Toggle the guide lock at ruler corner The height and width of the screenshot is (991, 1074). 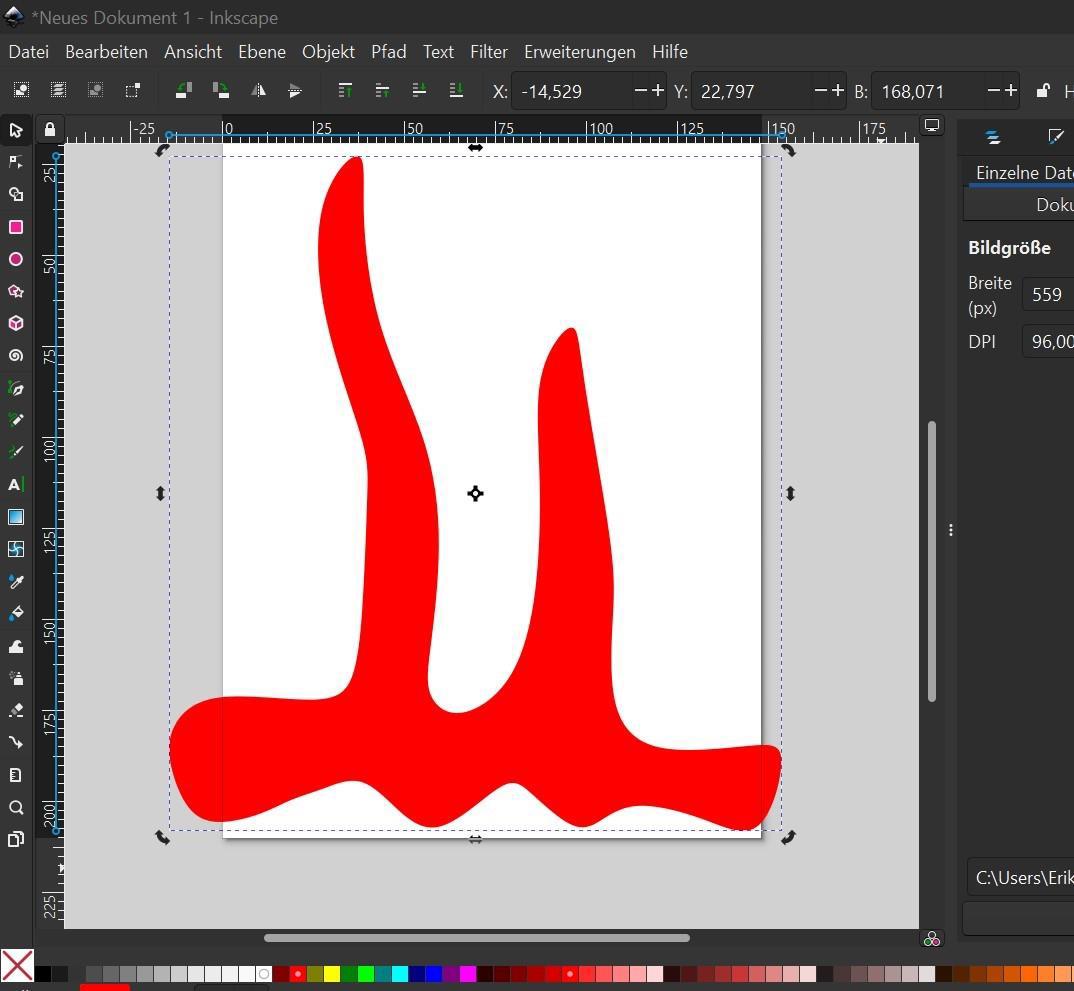(49, 129)
